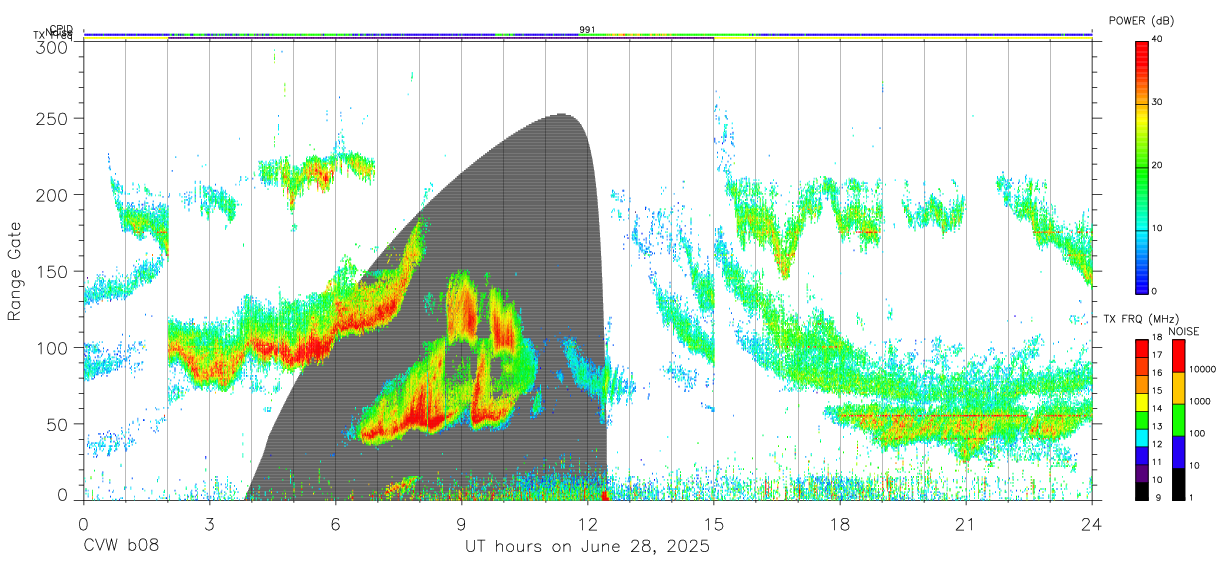
Task: Click the black NOISE legend swatch
Action: 1179,482
